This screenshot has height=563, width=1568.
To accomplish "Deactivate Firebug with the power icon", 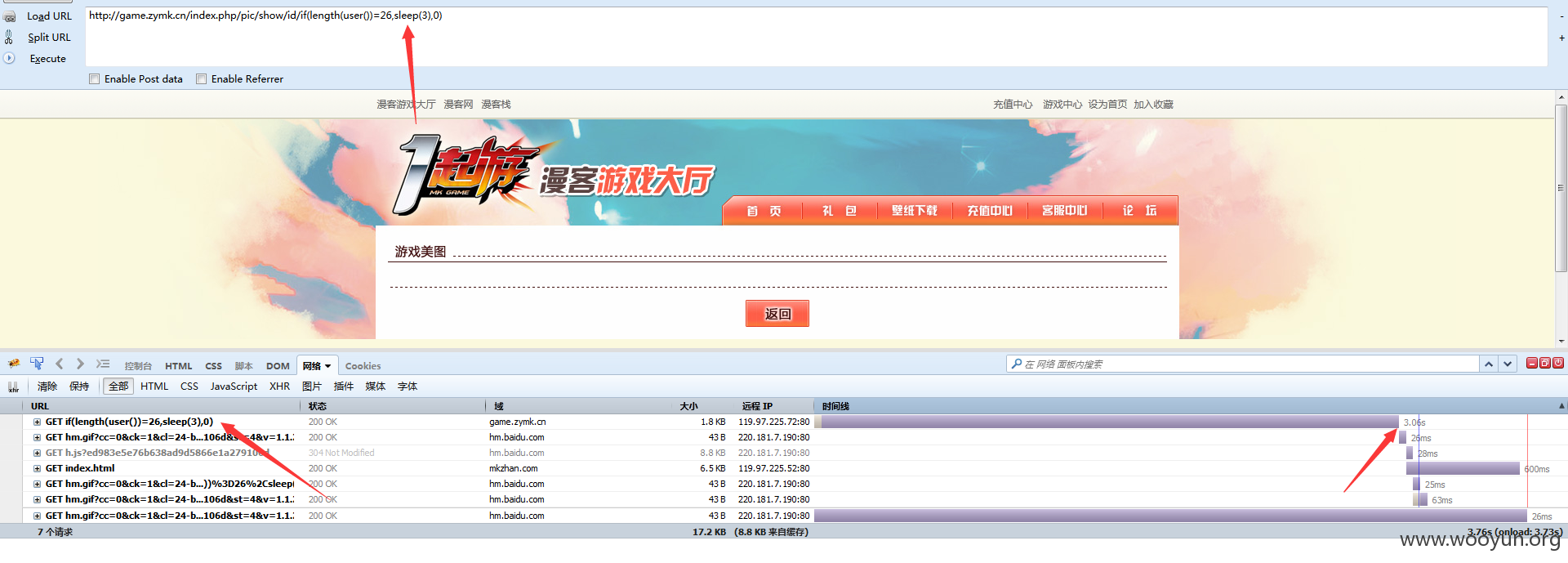I will (x=1558, y=363).
